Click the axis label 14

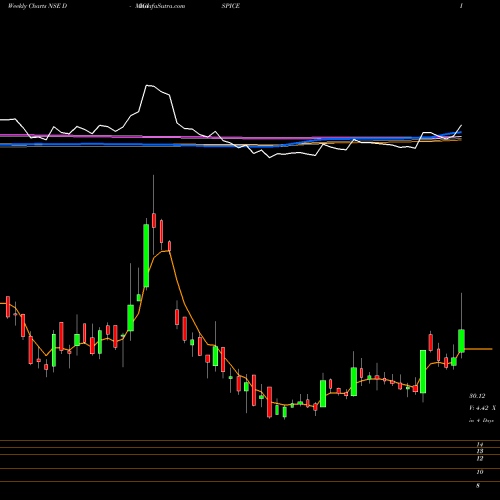tap(480, 444)
